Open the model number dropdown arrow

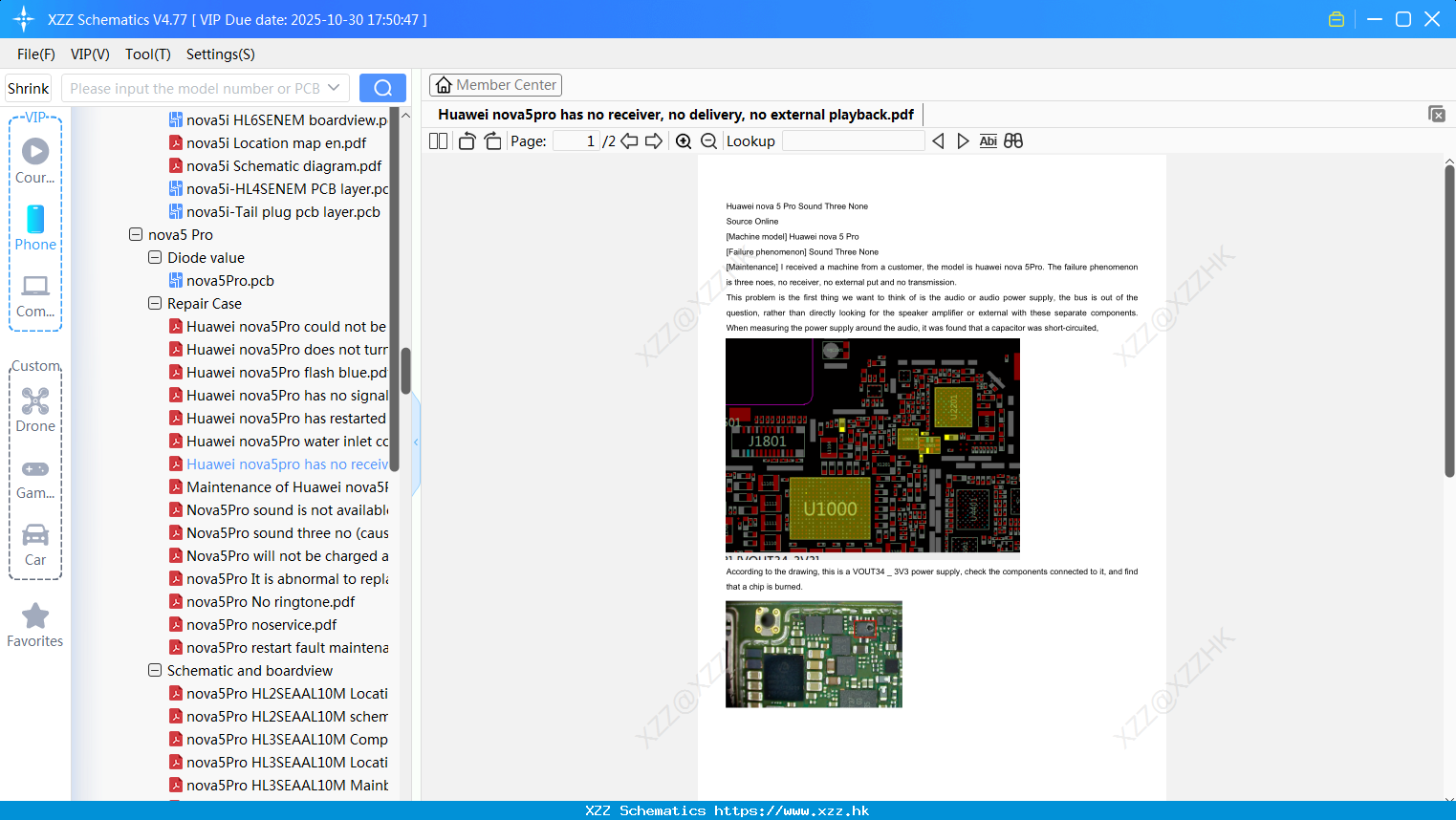(x=334, y=88)
